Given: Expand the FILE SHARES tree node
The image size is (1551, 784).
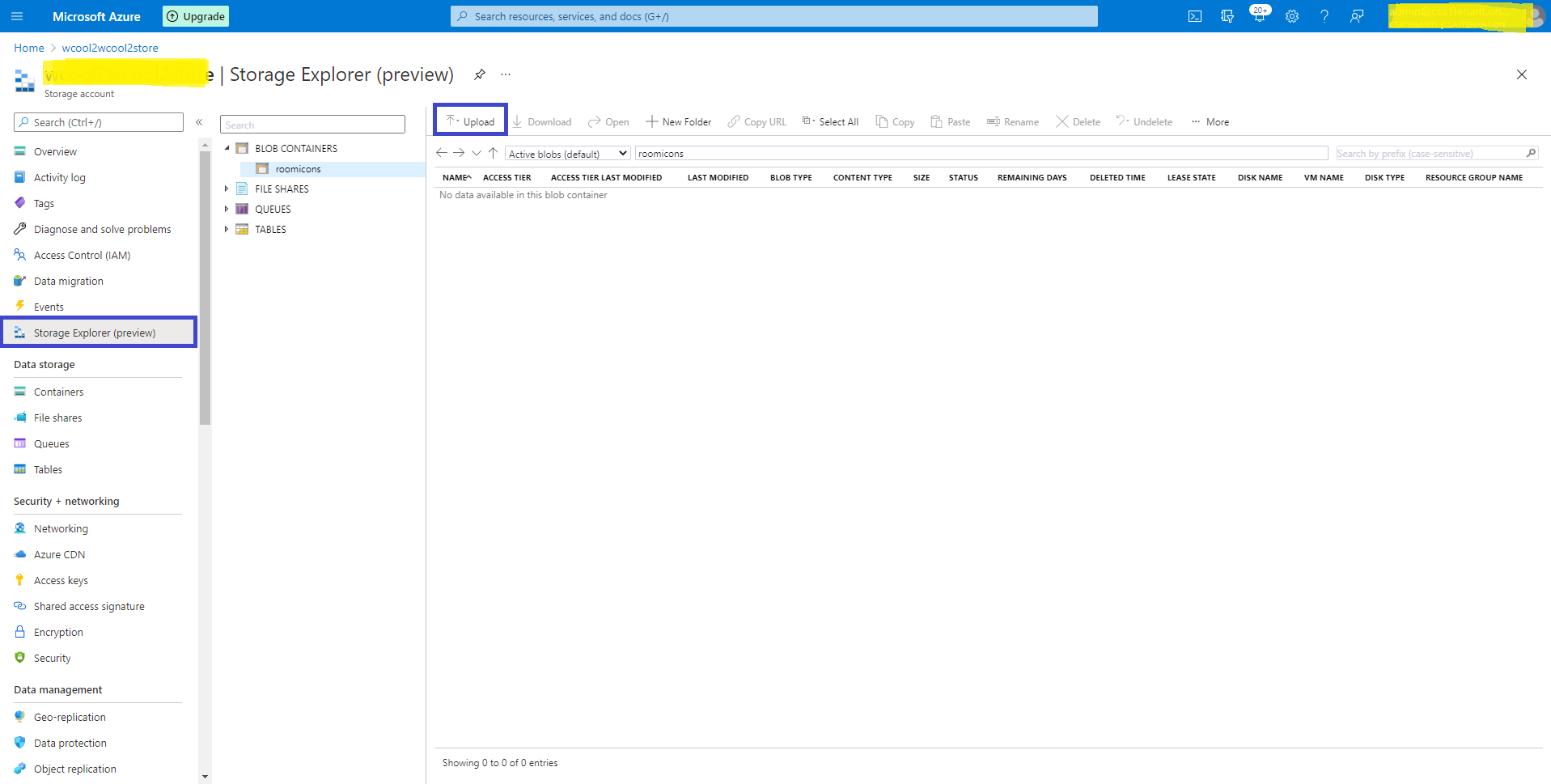Looking at the screenshot, I should (227, 189).
